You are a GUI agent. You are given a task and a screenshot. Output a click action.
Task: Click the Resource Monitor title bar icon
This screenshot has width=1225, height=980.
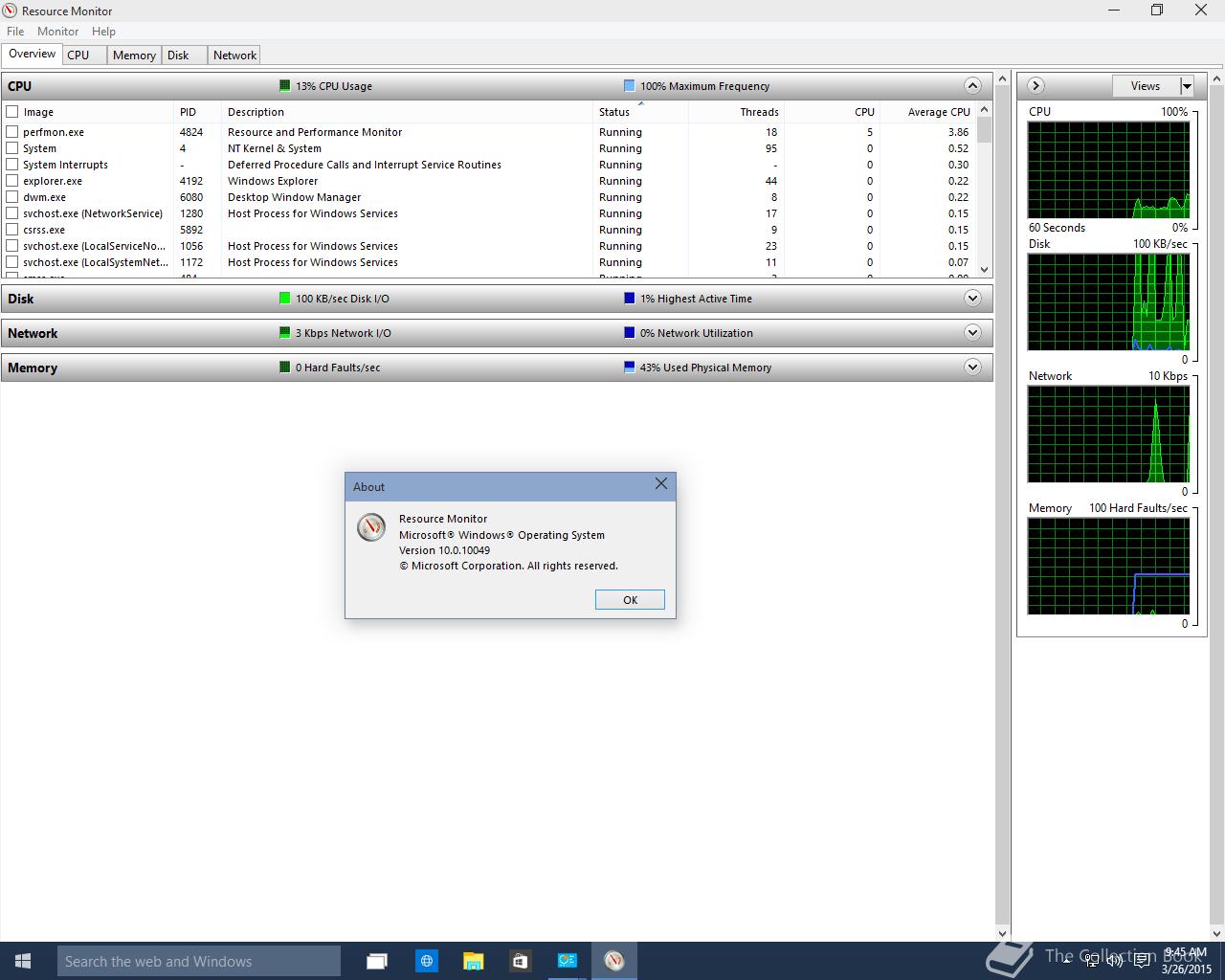[x=11, y=11]
